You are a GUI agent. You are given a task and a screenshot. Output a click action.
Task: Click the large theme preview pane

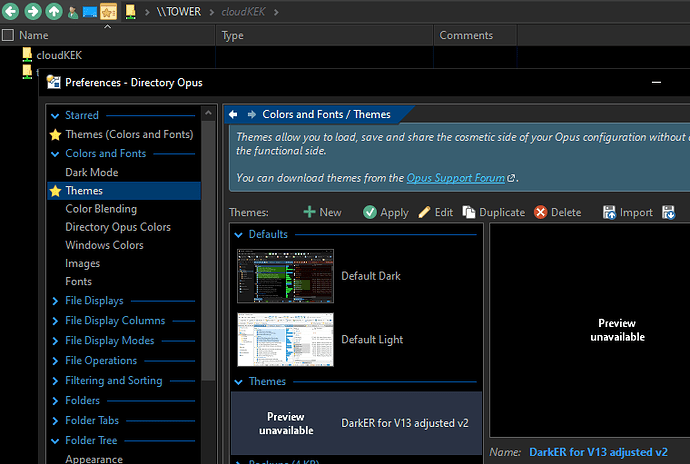(x=590, y=330)
